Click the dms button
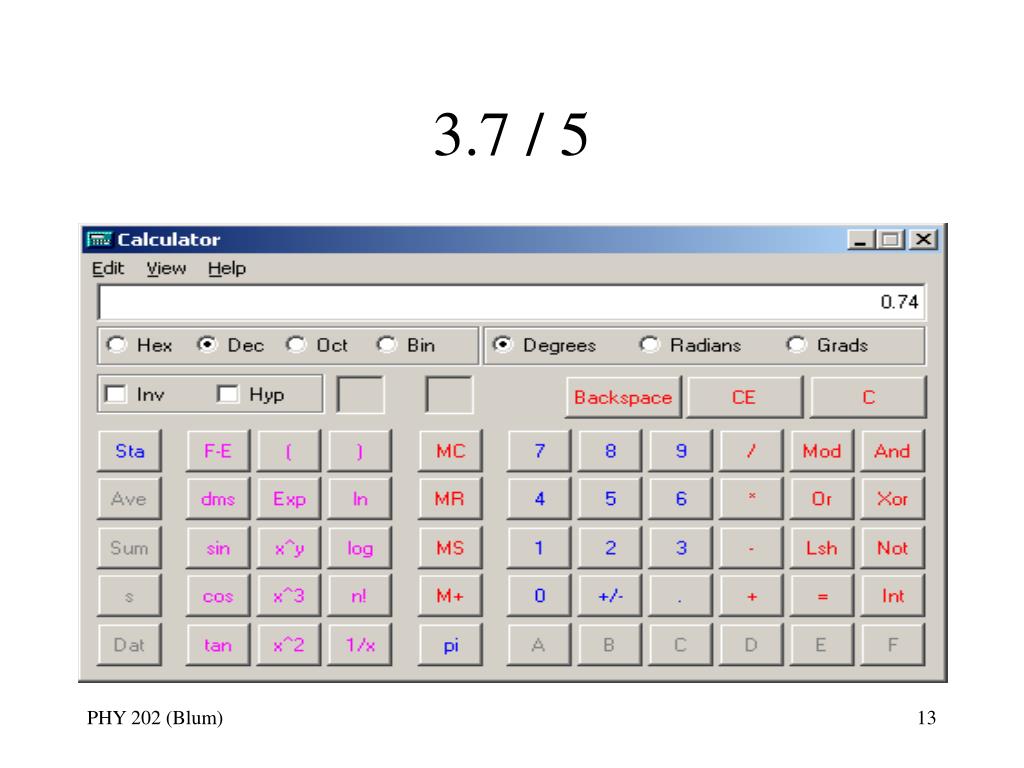 pyautogui.click(x=217, y=499)
